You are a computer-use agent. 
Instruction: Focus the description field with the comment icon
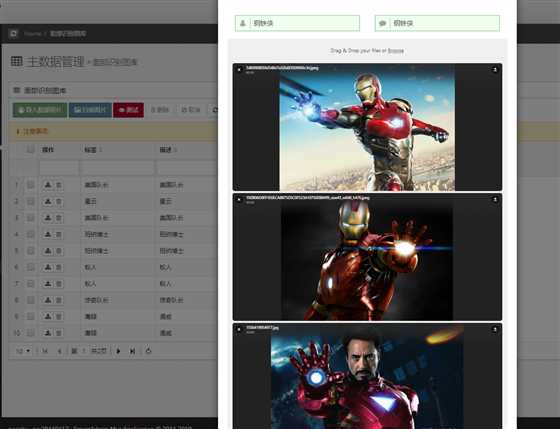coord(437,23)
